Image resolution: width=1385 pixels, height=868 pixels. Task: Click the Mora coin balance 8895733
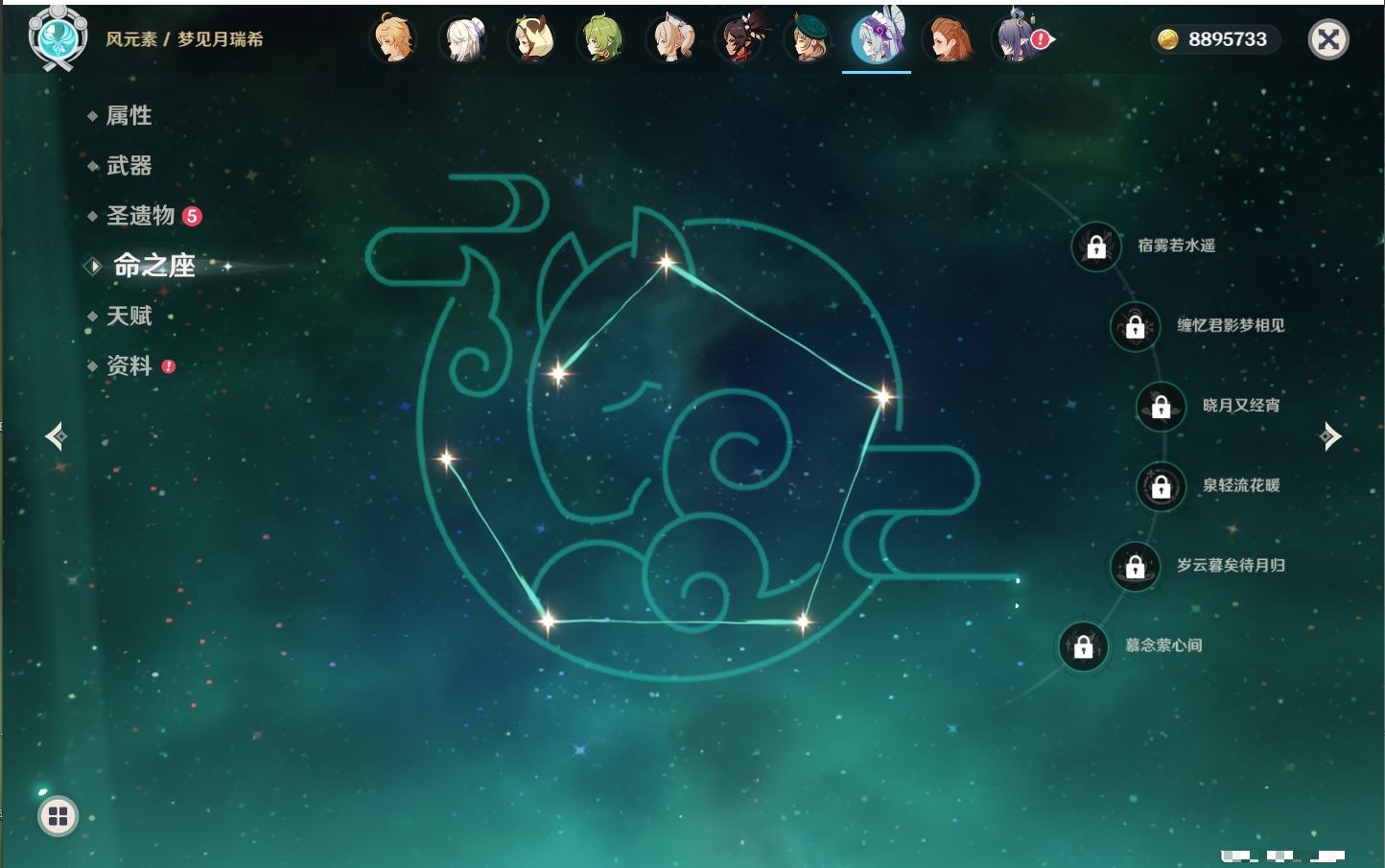point(1215,39)
